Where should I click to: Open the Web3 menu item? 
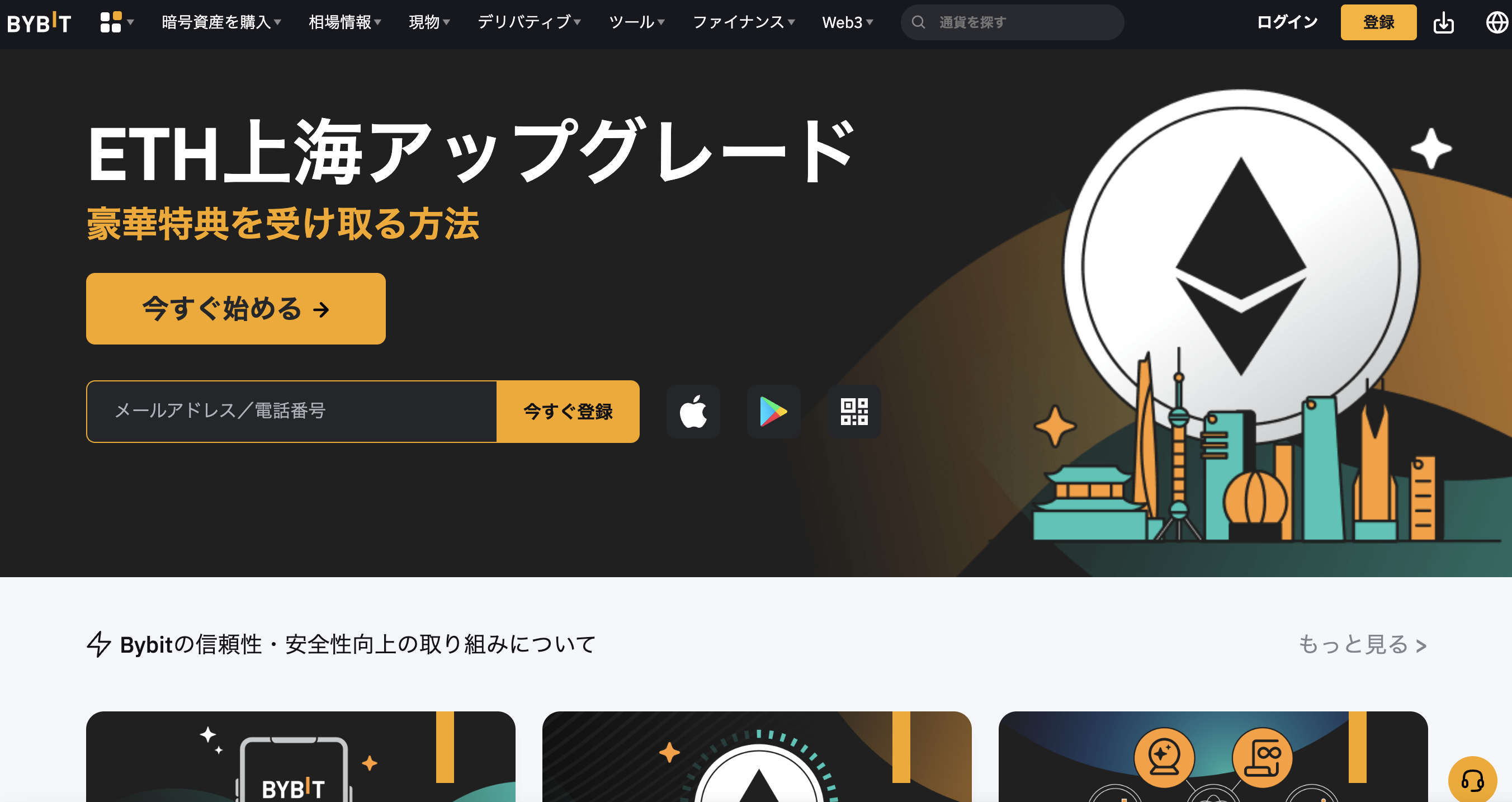click(848, 22)
